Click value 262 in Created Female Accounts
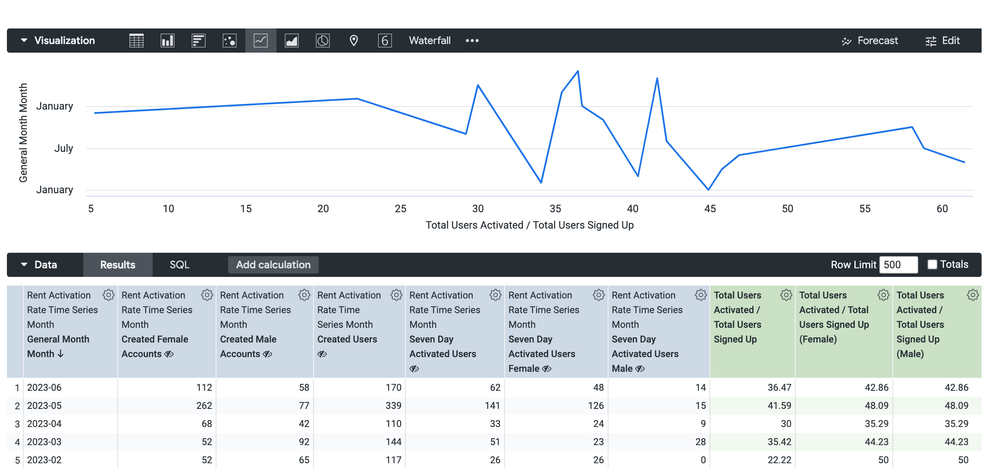 click(204, 405)
